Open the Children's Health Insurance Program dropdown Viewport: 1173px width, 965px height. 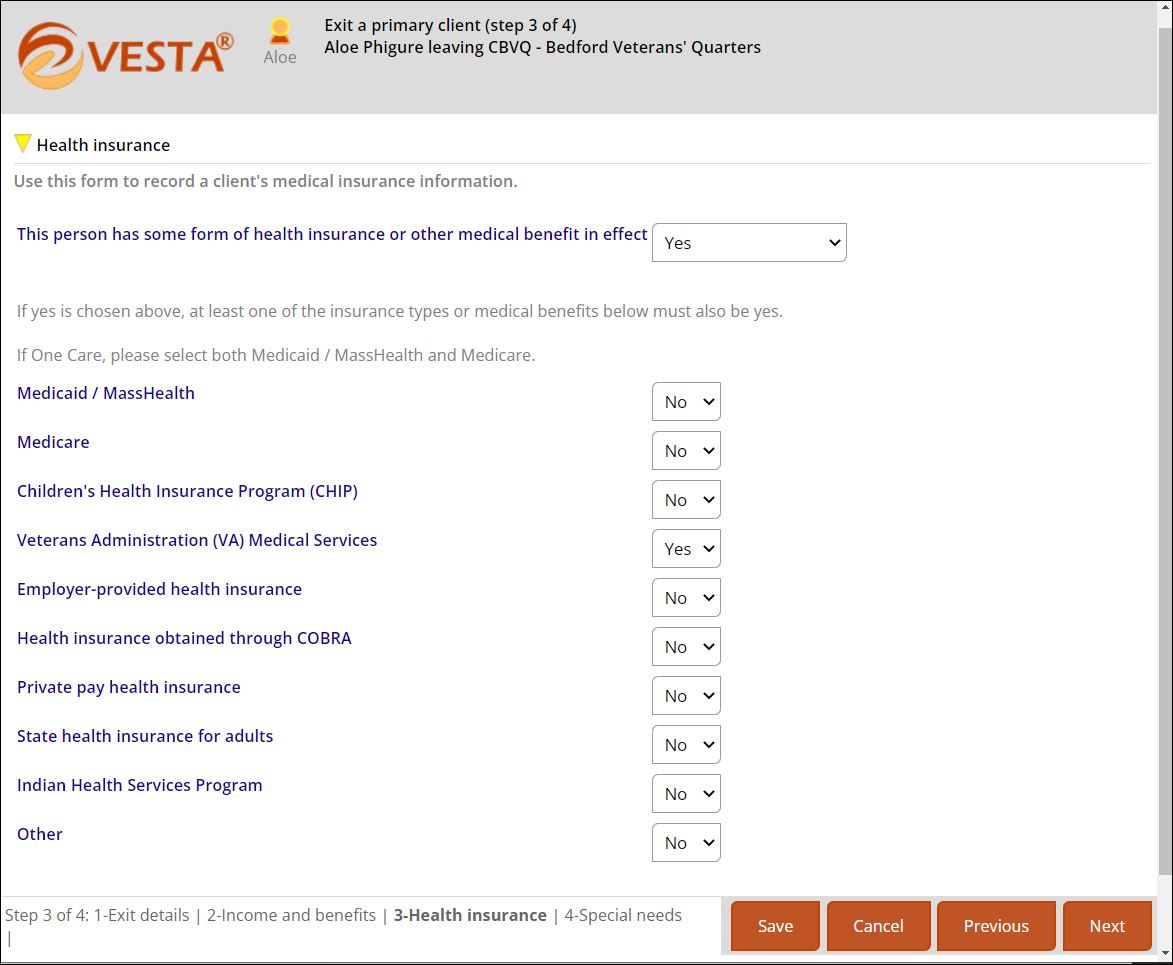coord(686,500)
